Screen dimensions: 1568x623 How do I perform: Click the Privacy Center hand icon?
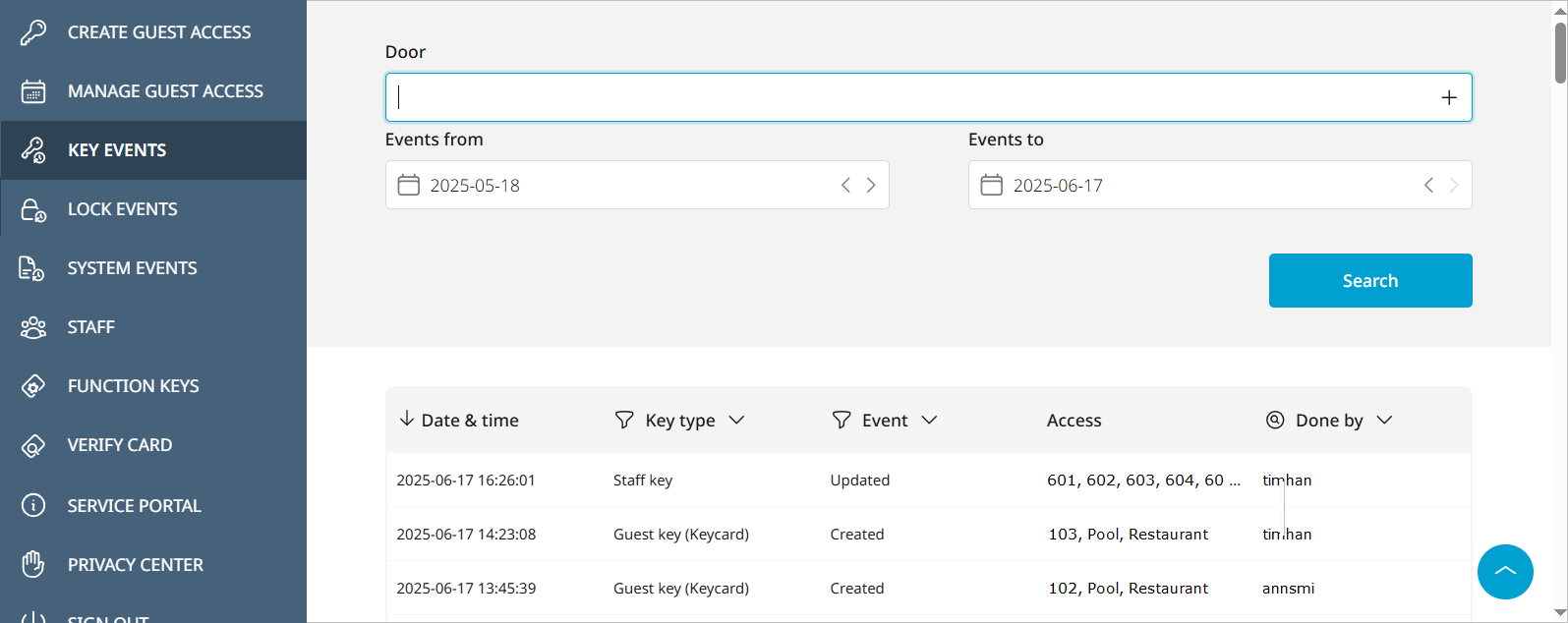(x=33, y=564)
